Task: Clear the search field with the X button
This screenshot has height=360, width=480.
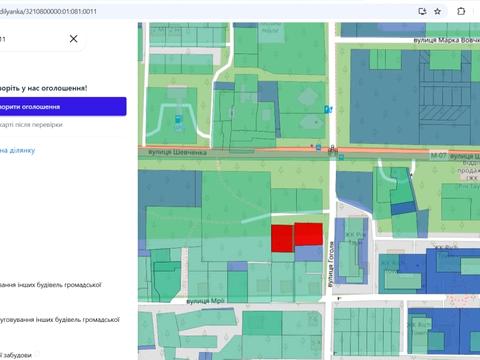Action: tap(74, 39)
